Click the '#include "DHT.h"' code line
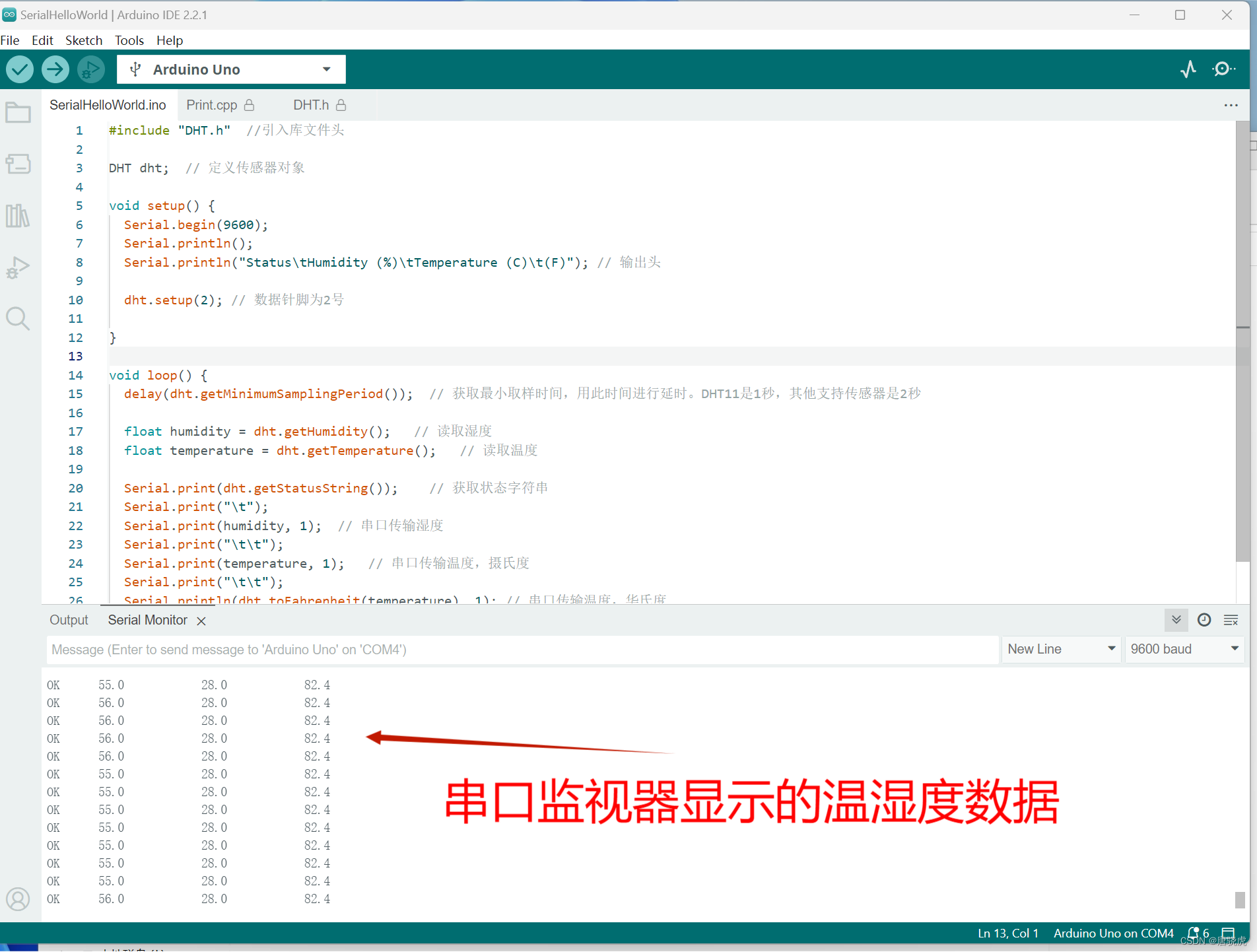The width and height of the screenshot is (1257, 952). [x=169, y=131]
